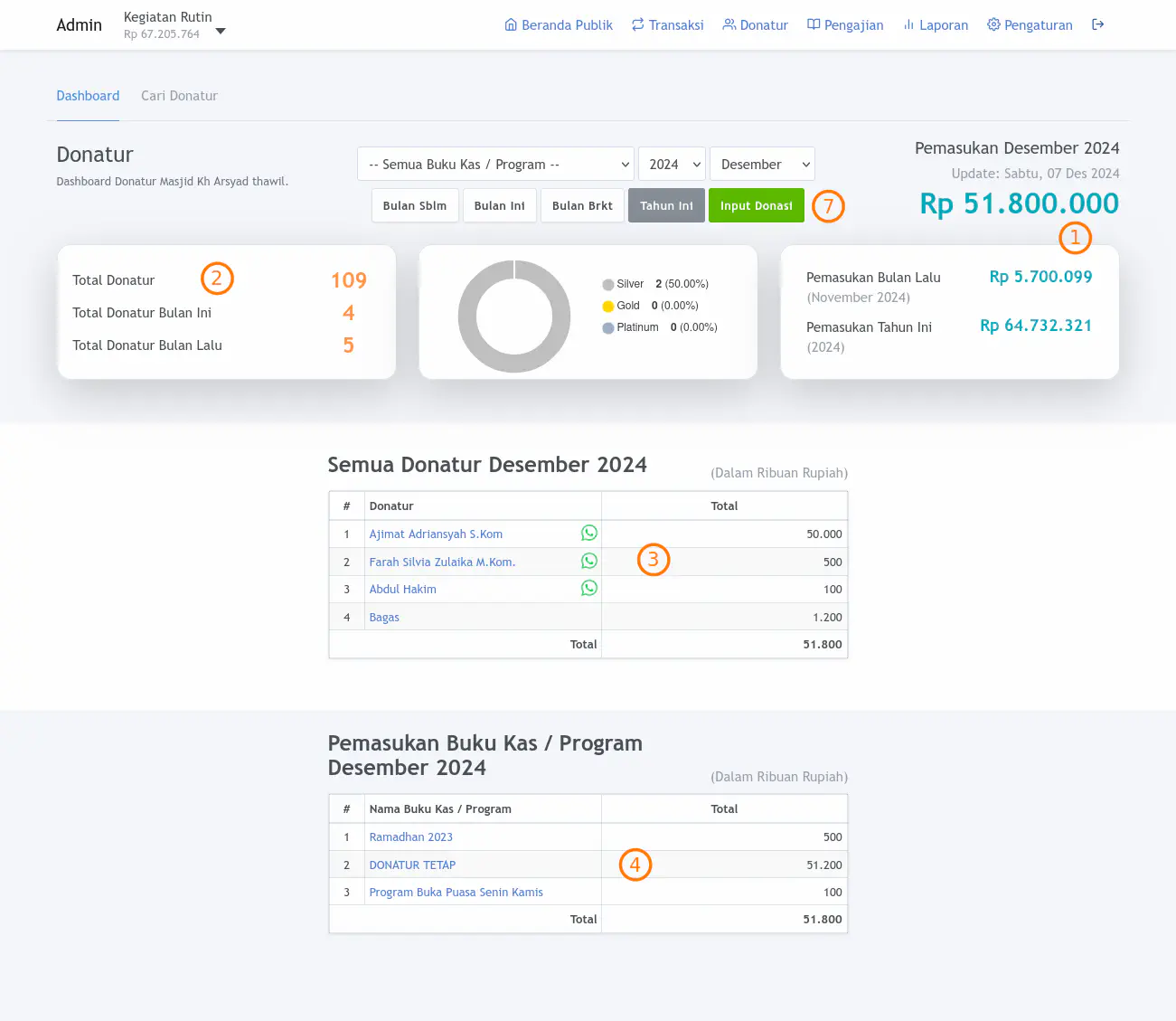Click the Admin brand label
The image size is (1176, 1021).
79,25
